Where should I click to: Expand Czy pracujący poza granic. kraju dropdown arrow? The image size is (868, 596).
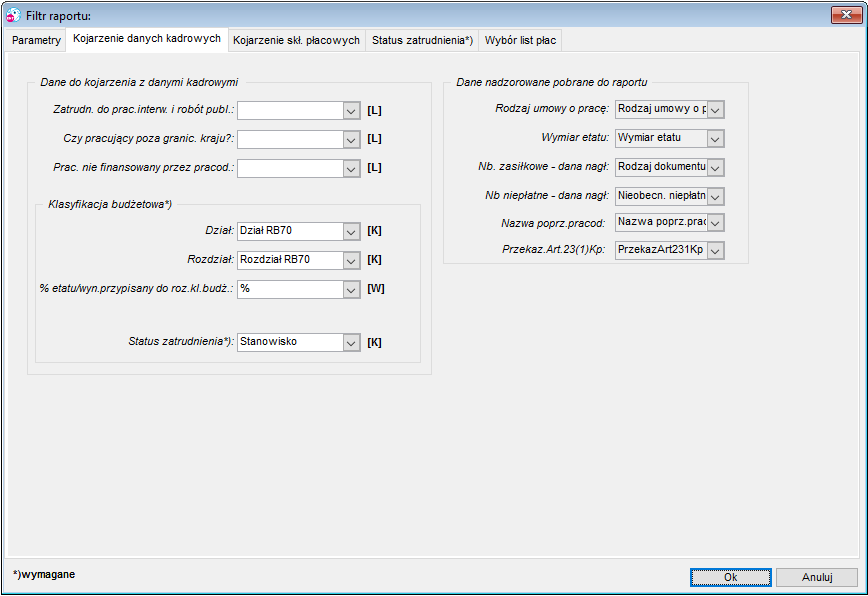pos(351,139)
